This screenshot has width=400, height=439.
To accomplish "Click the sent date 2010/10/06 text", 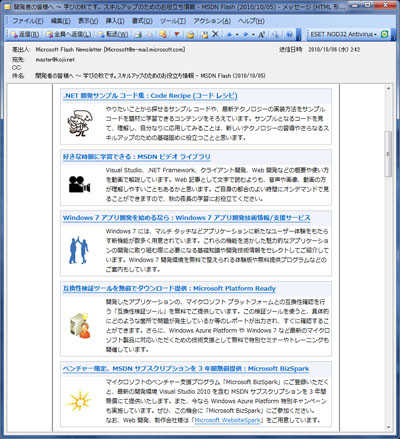I will click(x=334, y=49).
